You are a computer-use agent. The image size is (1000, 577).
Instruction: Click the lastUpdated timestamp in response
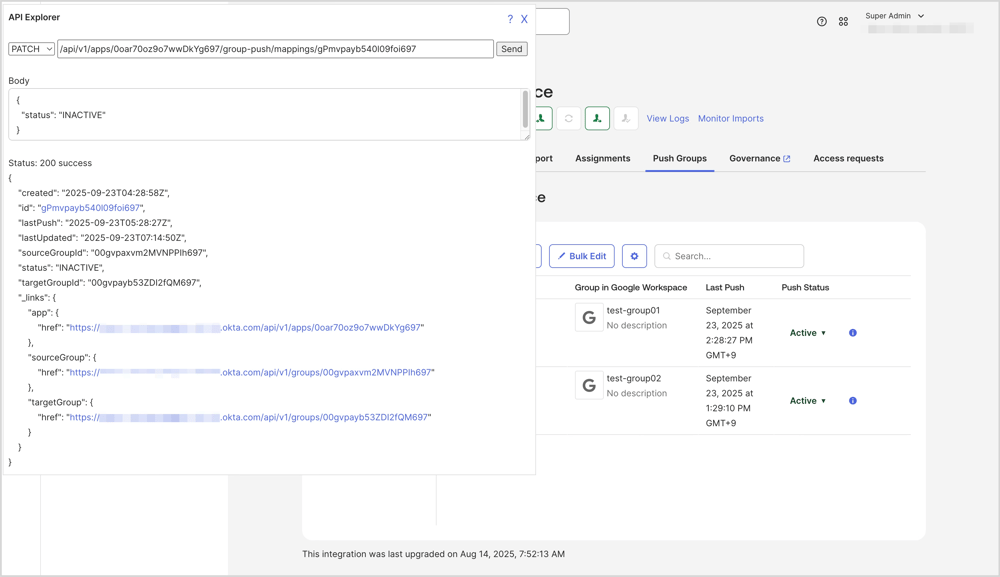point(133,238)
